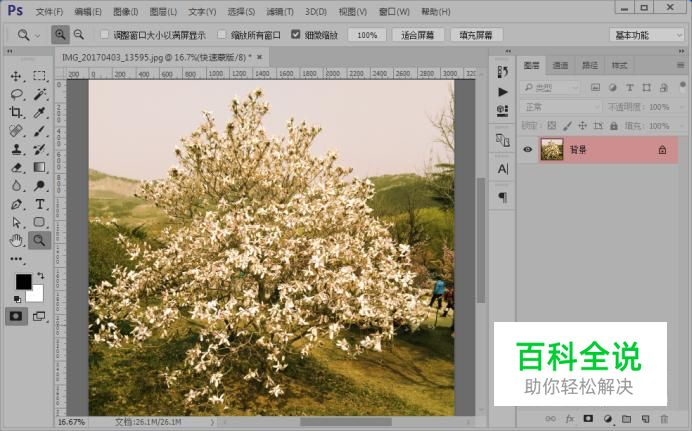The height and width of the screenshot is (431, 692).
Task: Select the Magic Wand tool
Action: point(39,94)
